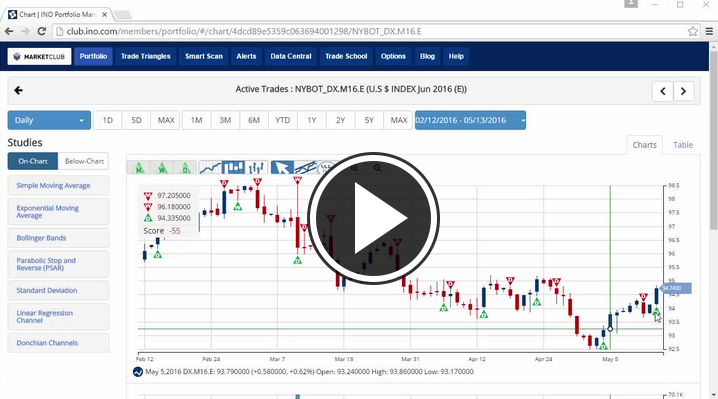Show next active trade chart
This screenshot has height=399, width=718.
click(x=683, y=91)
